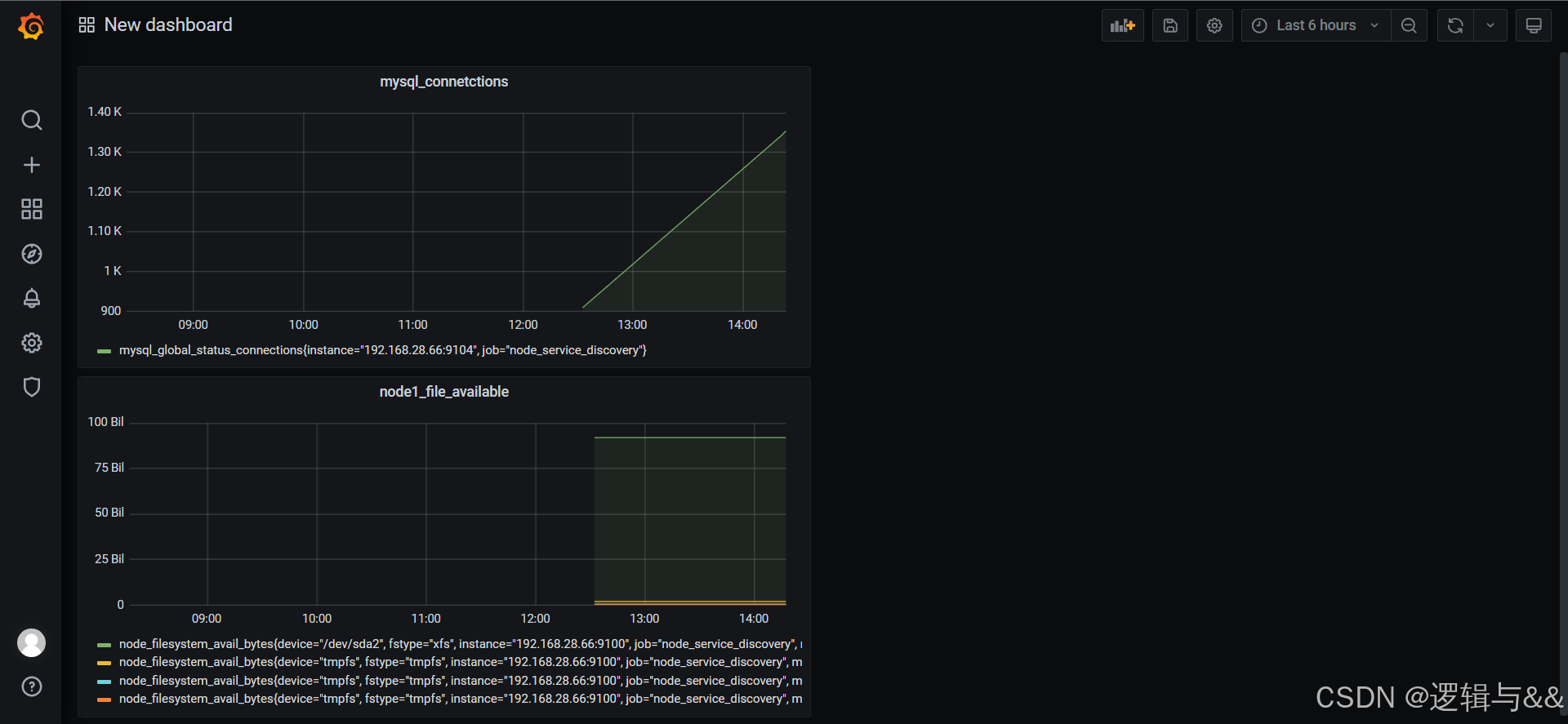Open the Search dashboards icon in sidebar
This screenshot has width=1568, height=724.
31,120
